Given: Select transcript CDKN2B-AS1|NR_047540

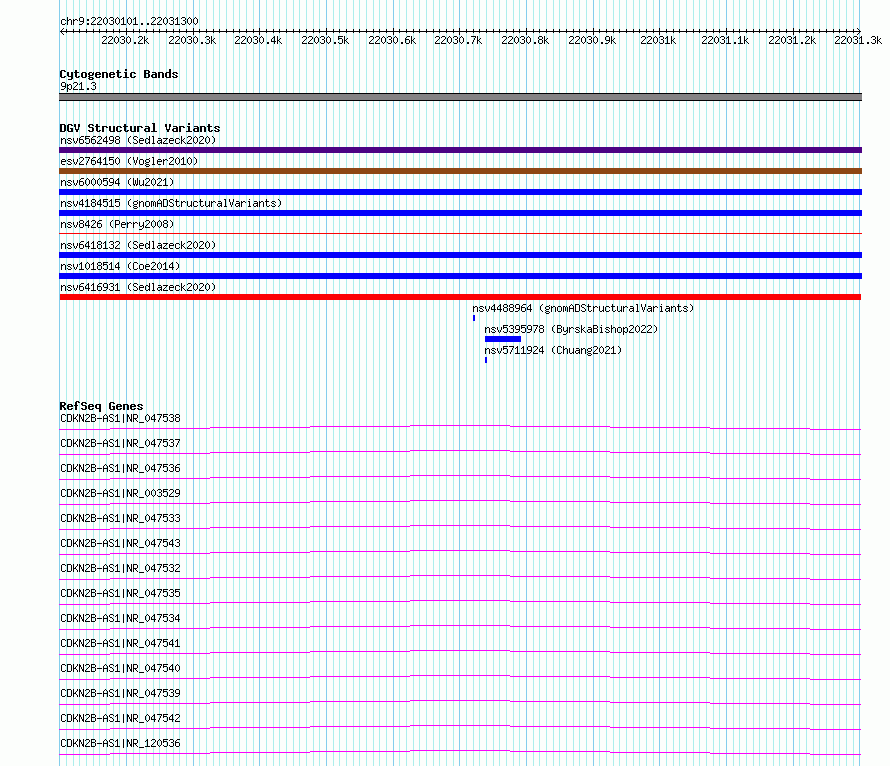Looking at the screenshot, I should pyautogui.click(x=120, y=668).
